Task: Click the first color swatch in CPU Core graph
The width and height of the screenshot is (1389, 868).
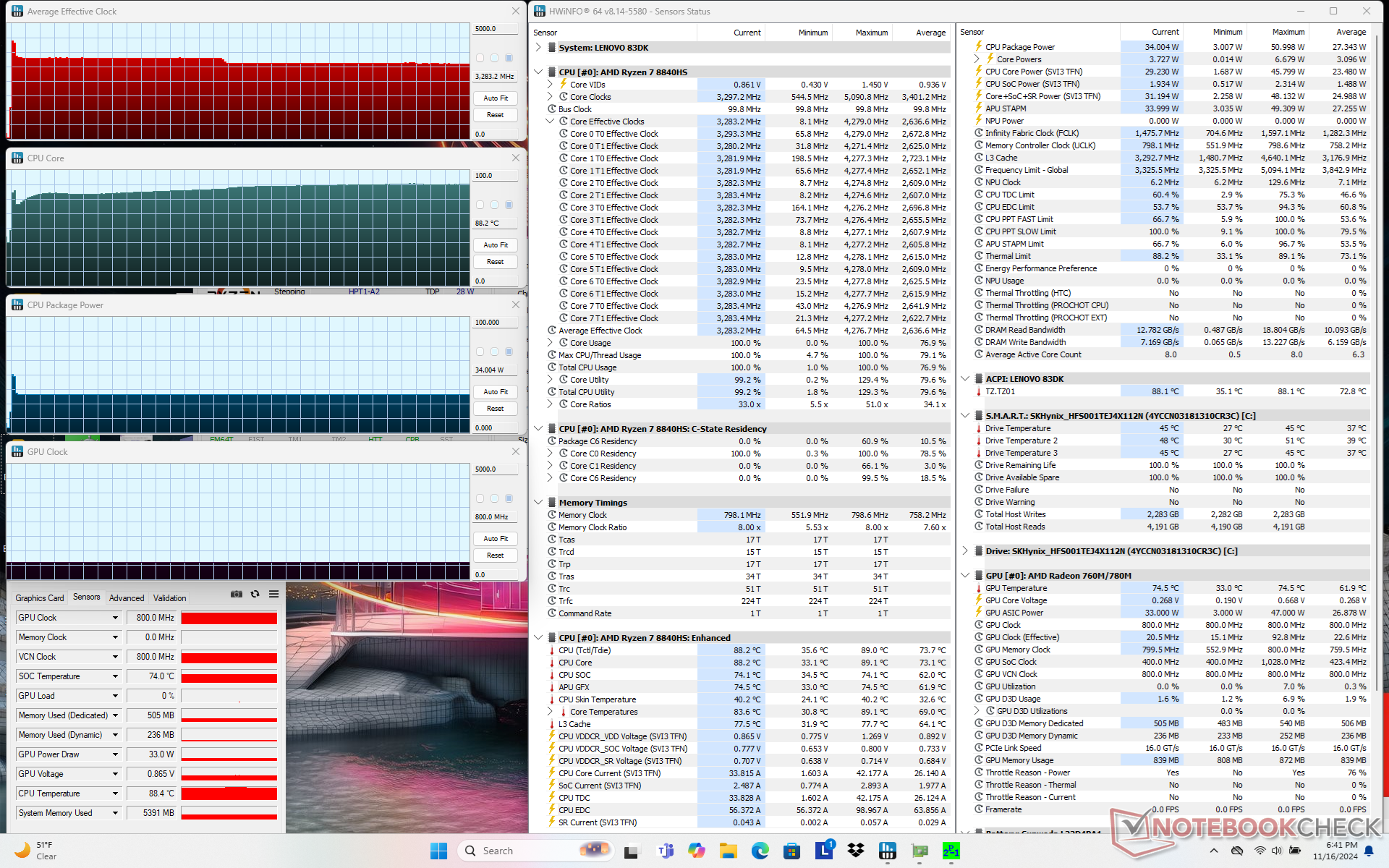Action: pyautogui.click(x=480, y=205)
